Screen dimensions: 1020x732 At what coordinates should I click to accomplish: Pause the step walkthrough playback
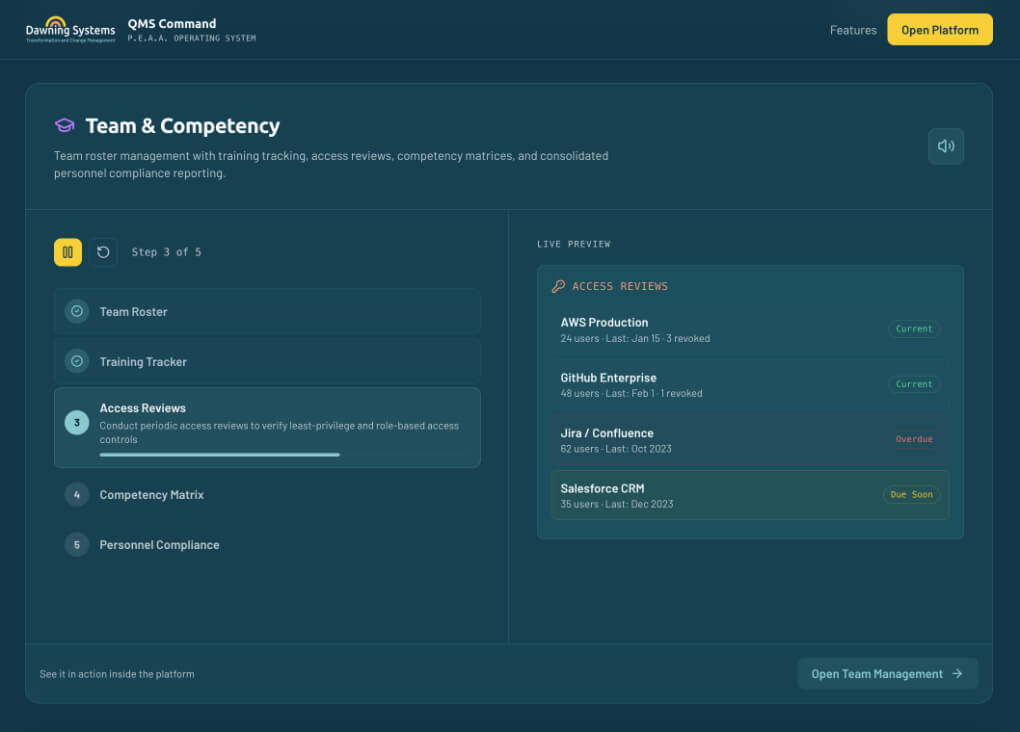(x=68, y=252)
